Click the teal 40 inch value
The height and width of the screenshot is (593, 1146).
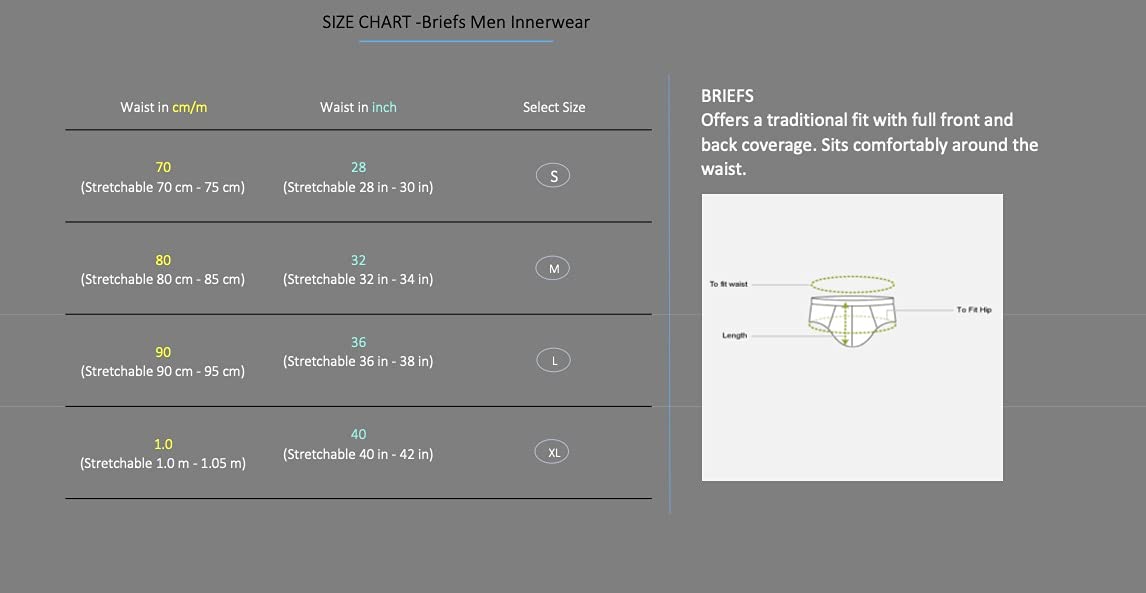[358, 434]
